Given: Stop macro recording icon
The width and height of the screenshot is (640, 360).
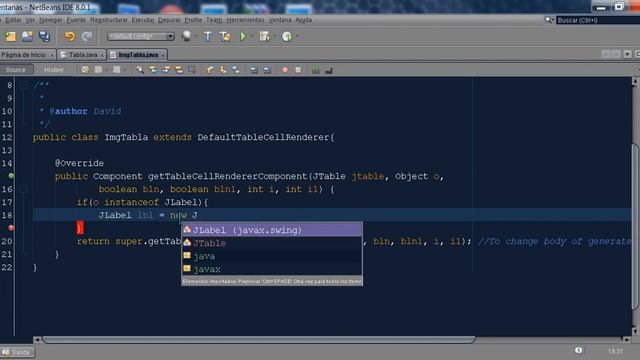Looking at the screenshot, I should [x=298, y=70].
